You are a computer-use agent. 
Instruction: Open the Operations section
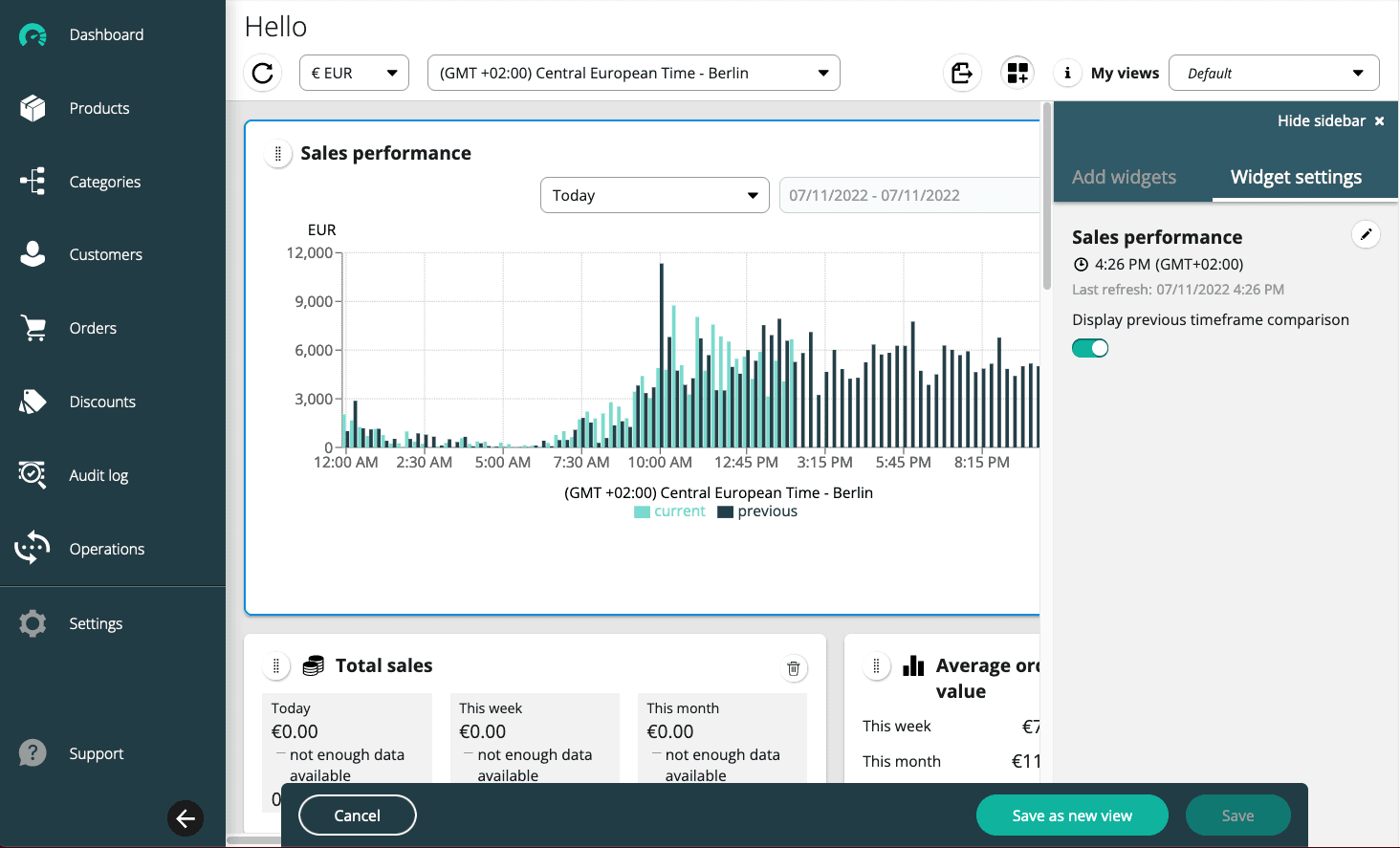tap(106, 549)
